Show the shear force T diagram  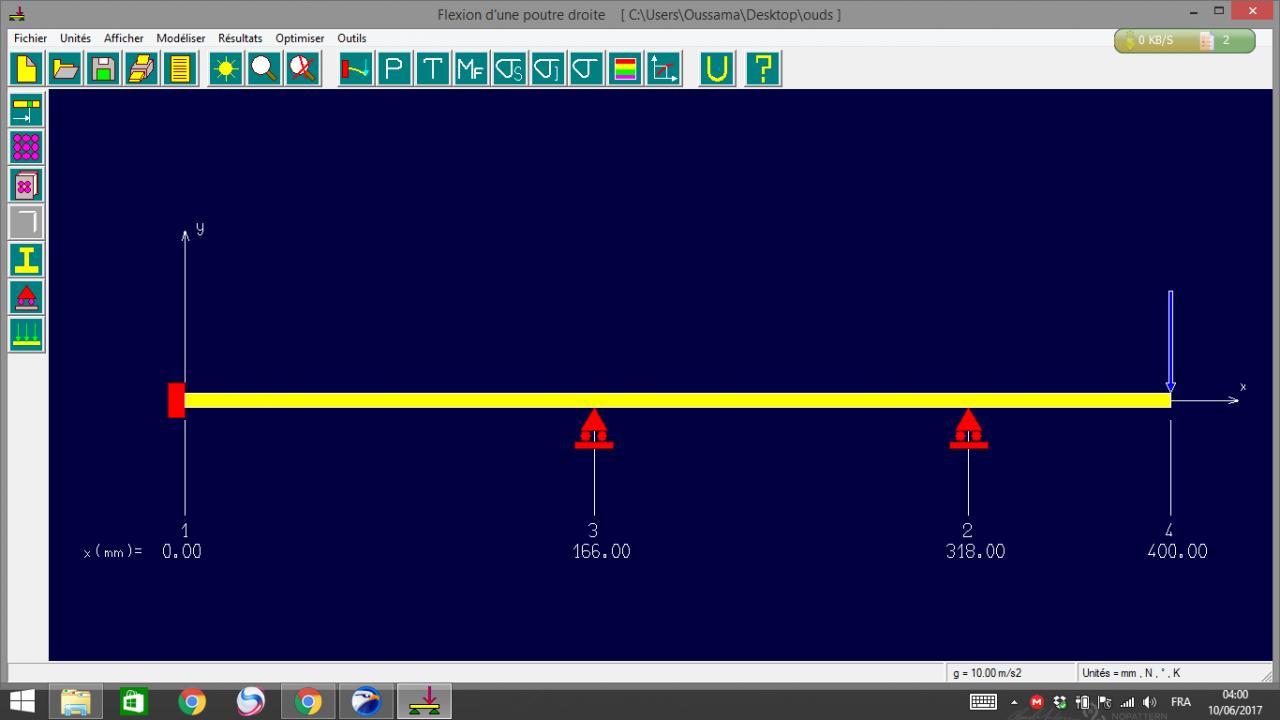(x=432, y=69)
